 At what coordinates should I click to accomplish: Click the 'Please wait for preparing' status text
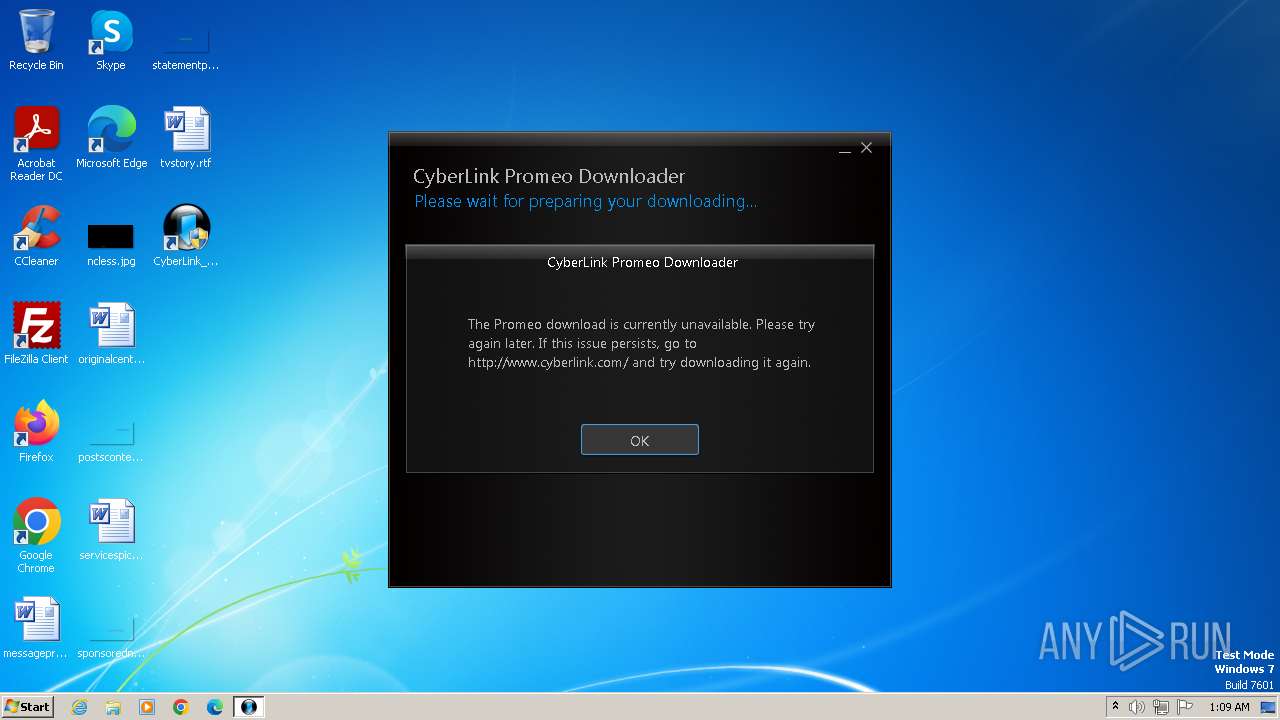(x=586, y=201)
